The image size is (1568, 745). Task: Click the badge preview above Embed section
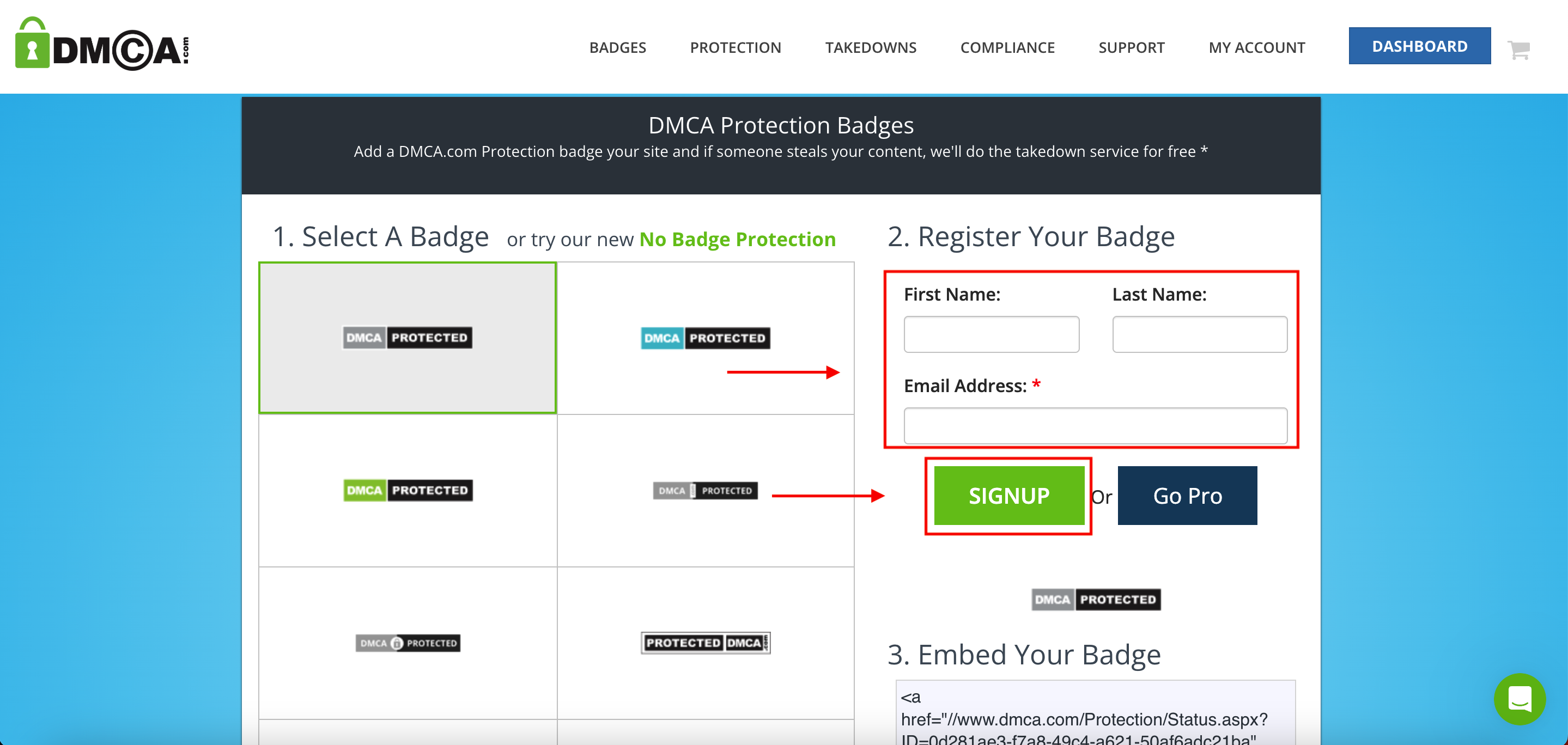1096,600
